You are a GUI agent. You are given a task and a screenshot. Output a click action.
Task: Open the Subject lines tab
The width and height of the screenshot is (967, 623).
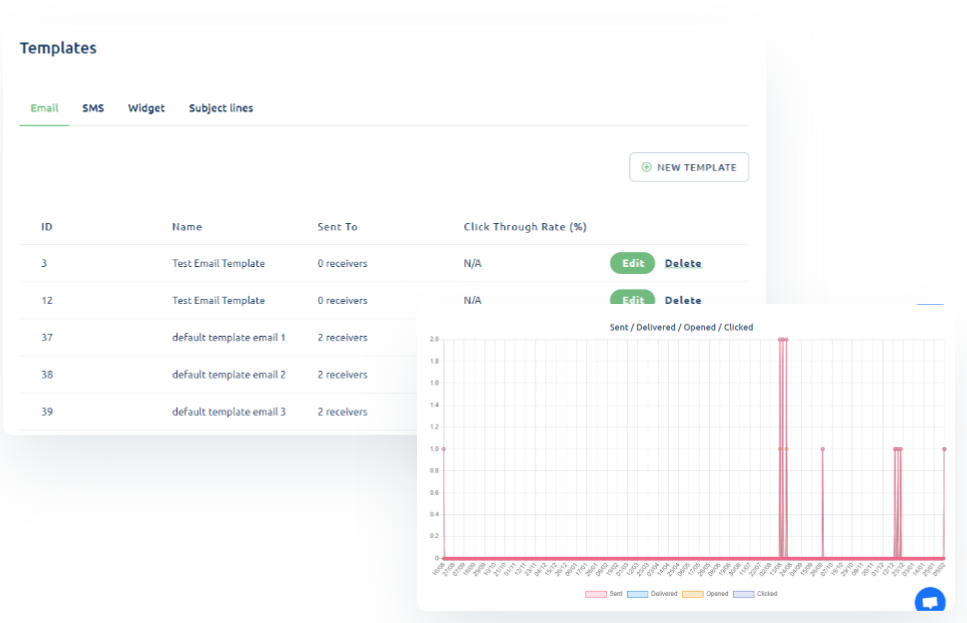click(x=221, y=108)
